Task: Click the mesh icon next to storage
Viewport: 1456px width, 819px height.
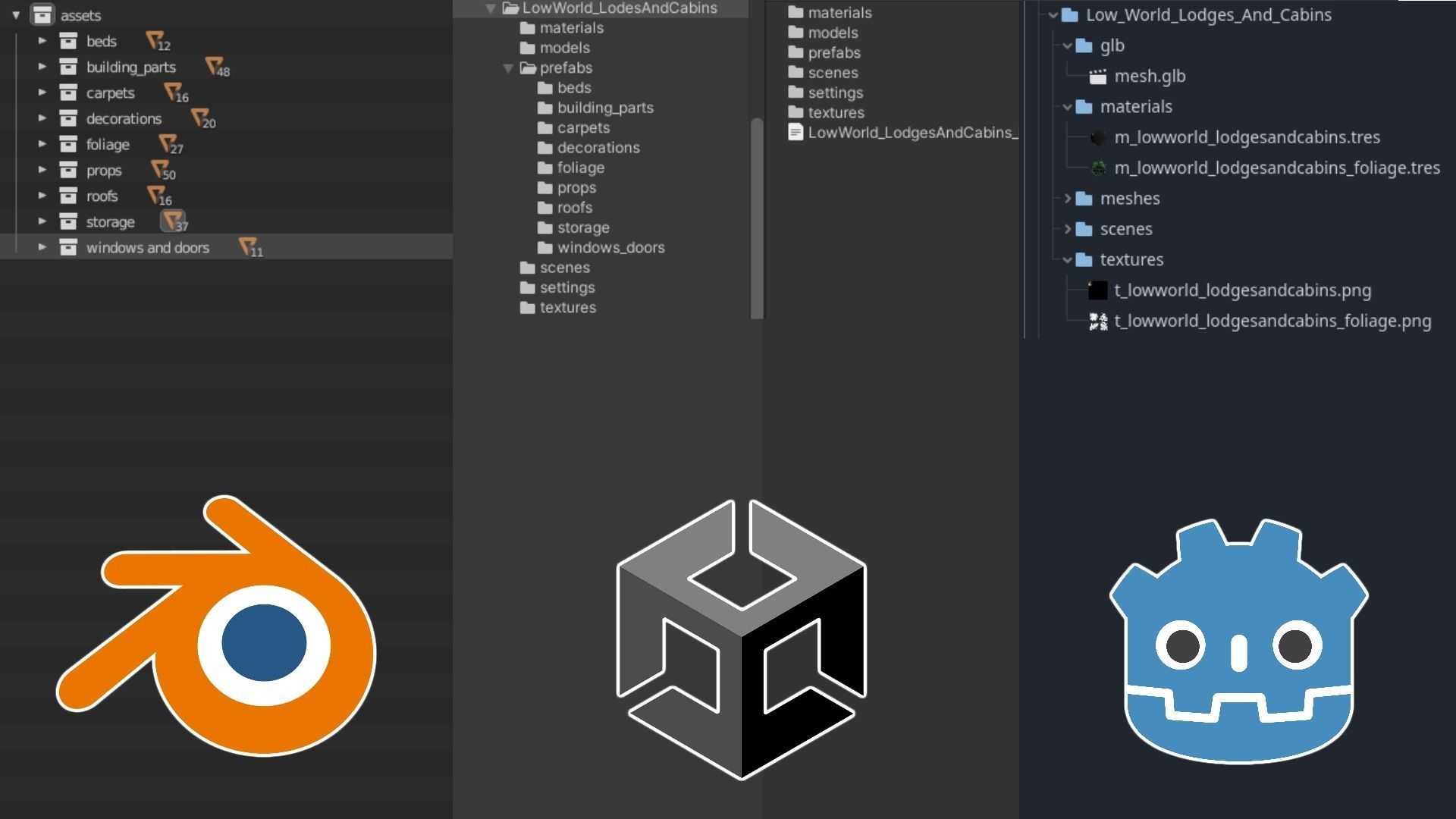Action: (x=173, y=221)
